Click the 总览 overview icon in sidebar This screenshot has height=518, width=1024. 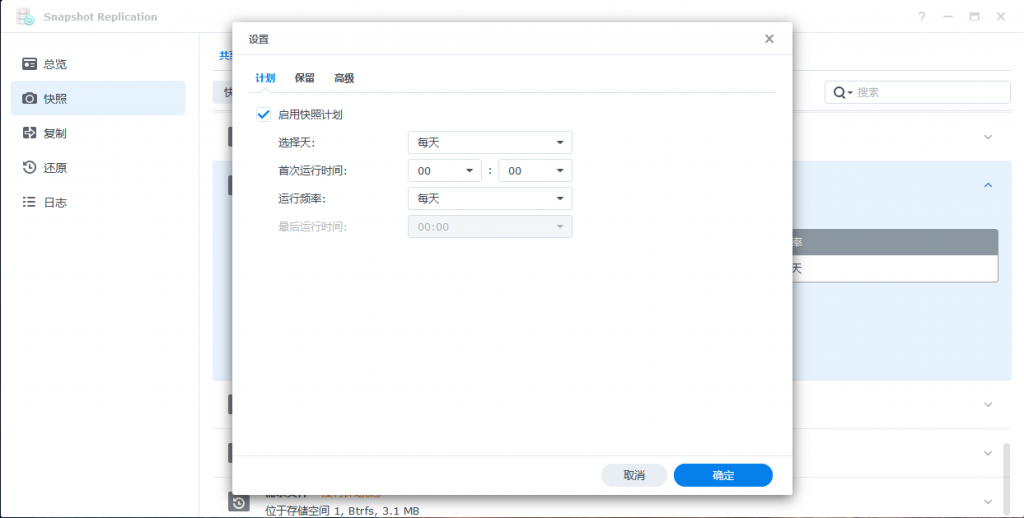pos(30,64)
